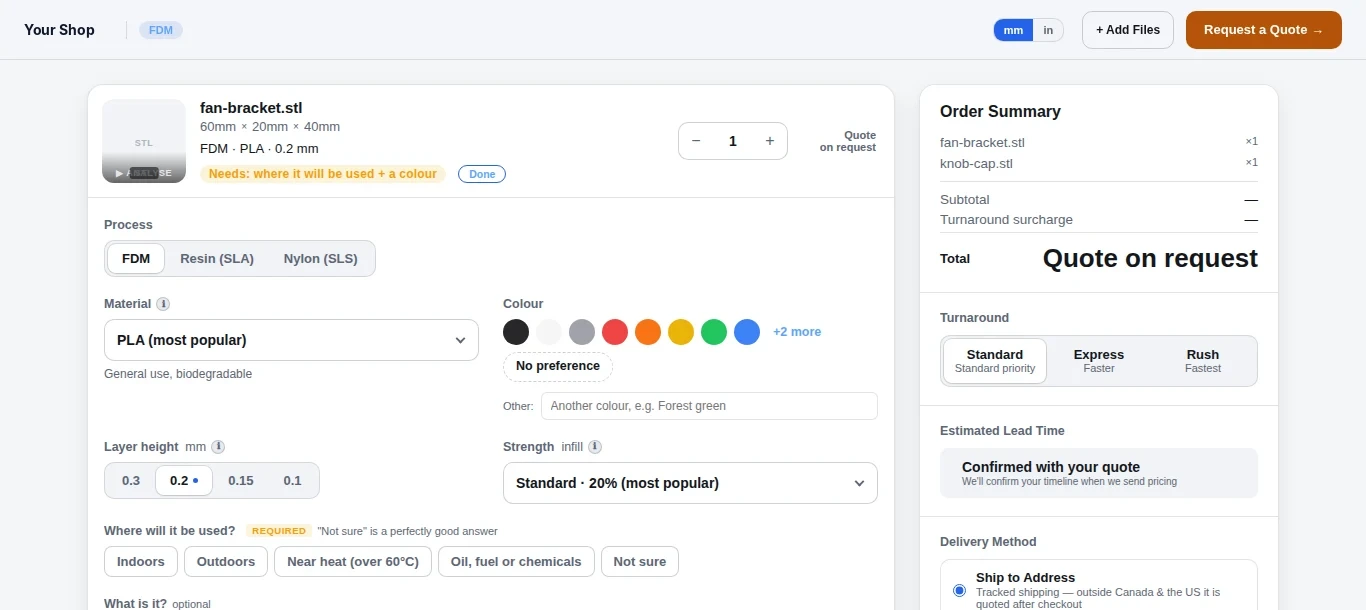Switch units to mm

point(1013,30)
